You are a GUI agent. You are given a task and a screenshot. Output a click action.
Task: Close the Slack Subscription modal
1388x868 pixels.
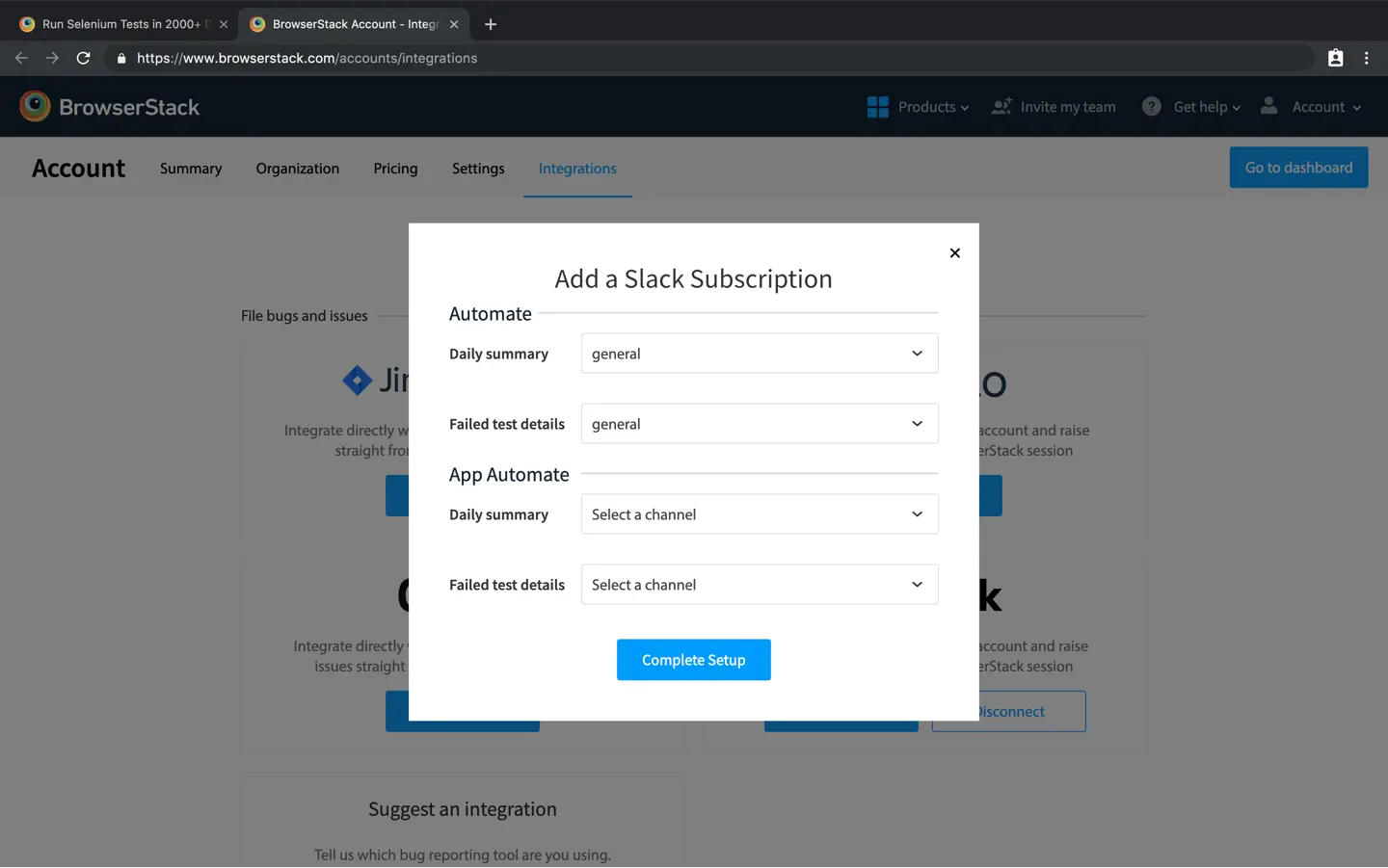point(954,253)
